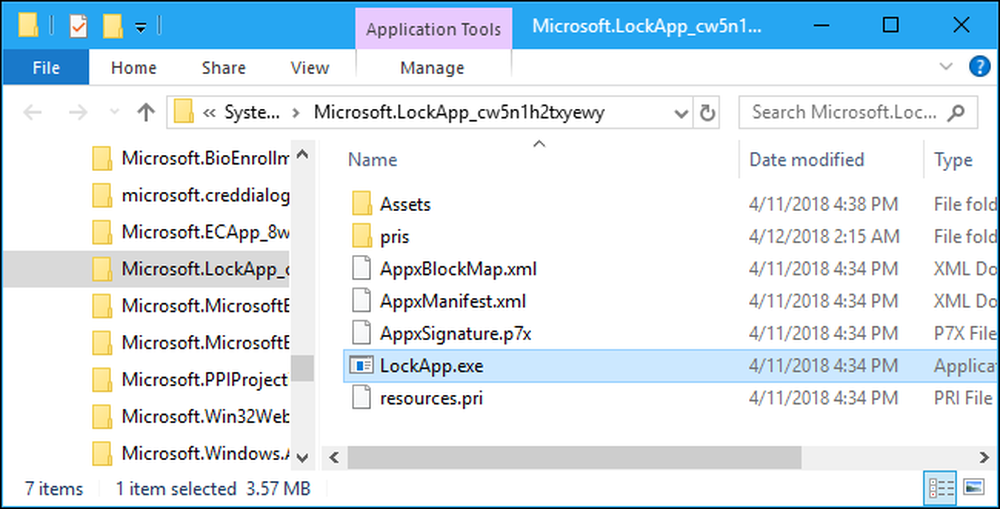
Task: Select Microsoft.Win32Web folder in navigation pane
Action: point(191,417)
